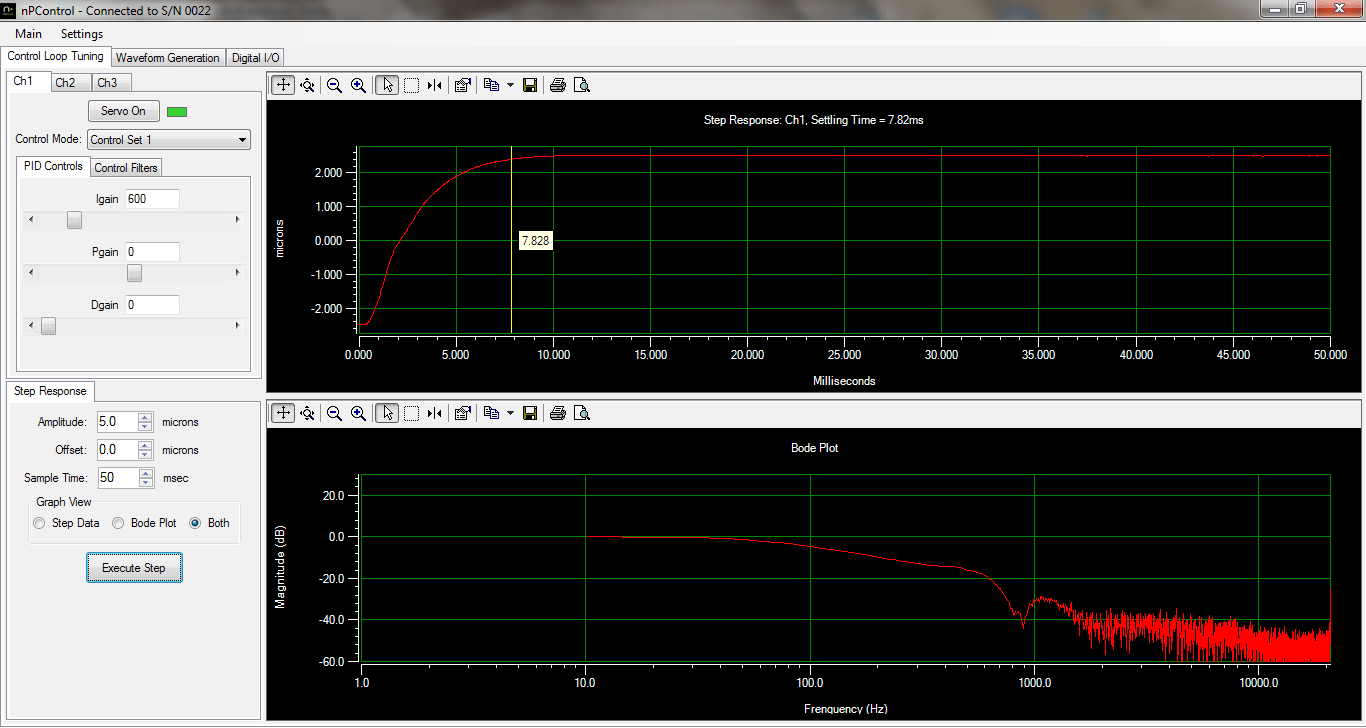Select the Bode Plot graph view radio button

(x=144, y=523)
